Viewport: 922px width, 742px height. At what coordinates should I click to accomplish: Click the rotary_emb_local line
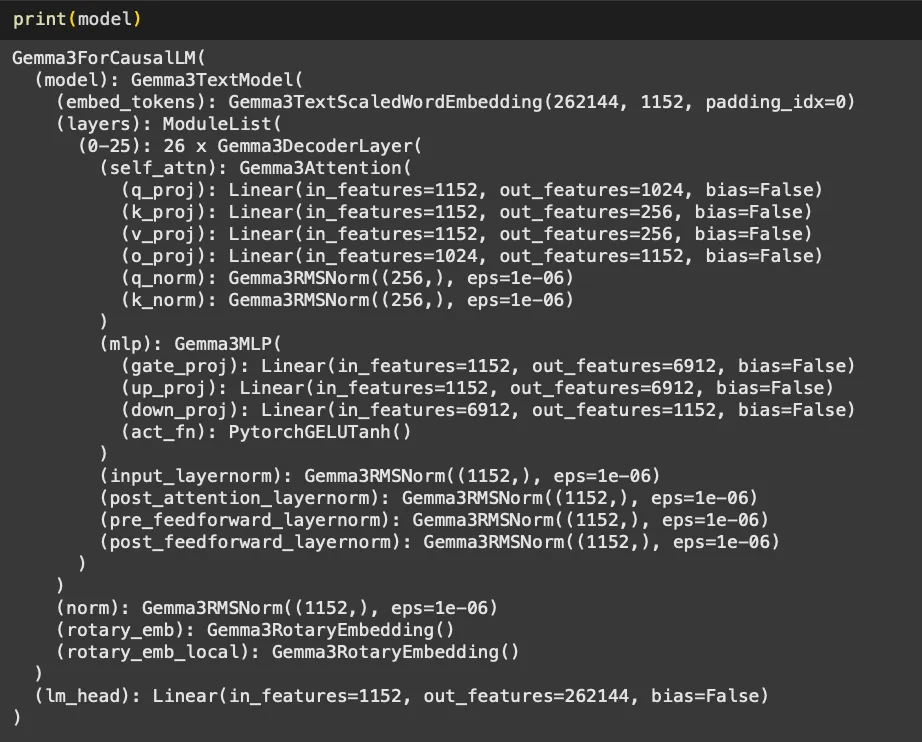[x=288, y=651]
